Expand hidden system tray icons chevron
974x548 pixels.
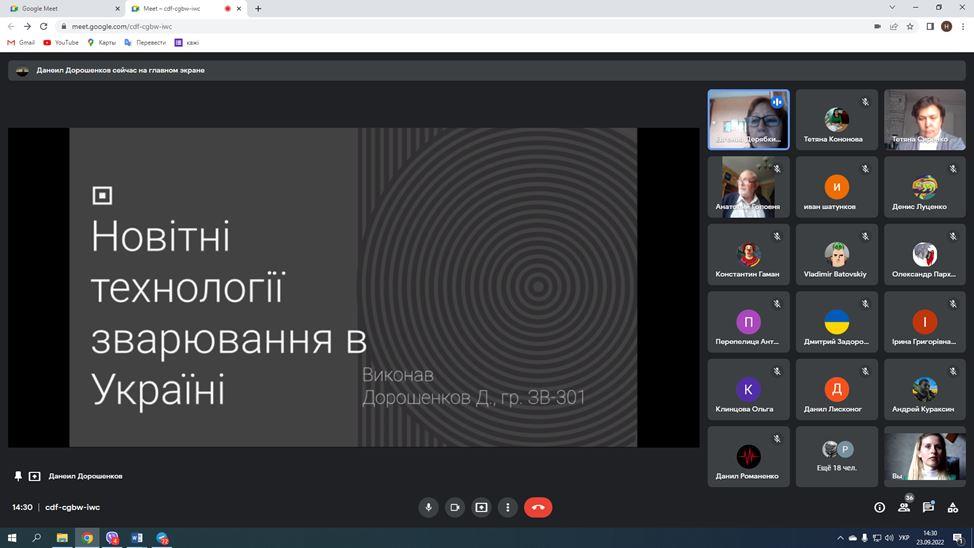click(x=840, y=537)
